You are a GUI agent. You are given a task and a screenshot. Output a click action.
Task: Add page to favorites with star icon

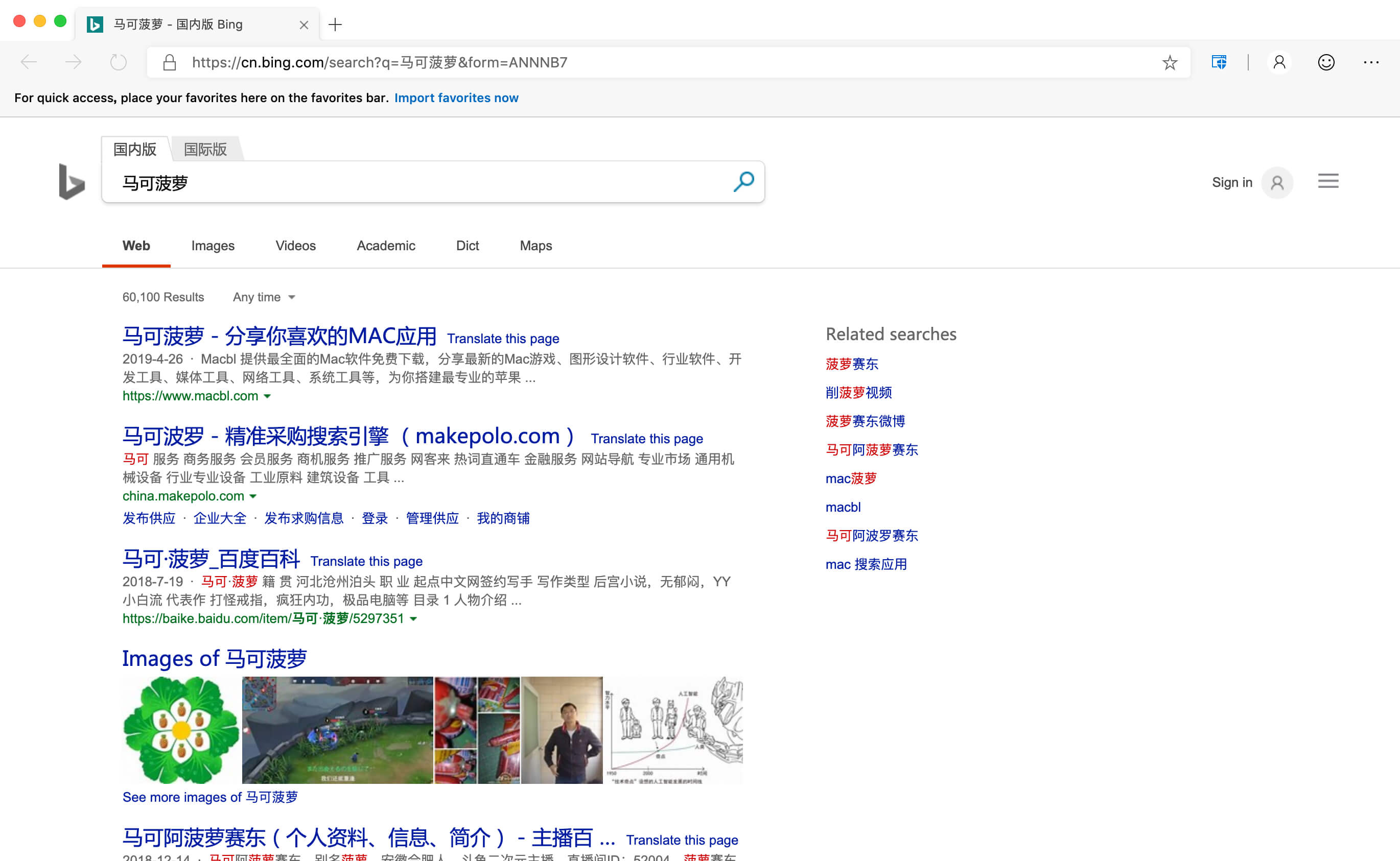[x=1170, y=62]
